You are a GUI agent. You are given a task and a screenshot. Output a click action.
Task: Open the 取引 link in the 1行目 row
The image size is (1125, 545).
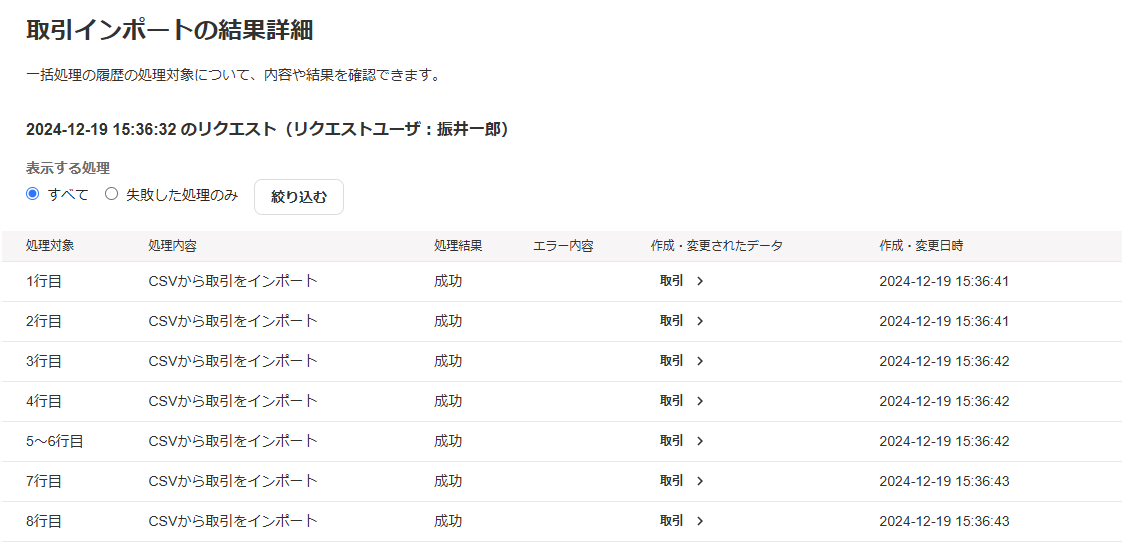682,281
